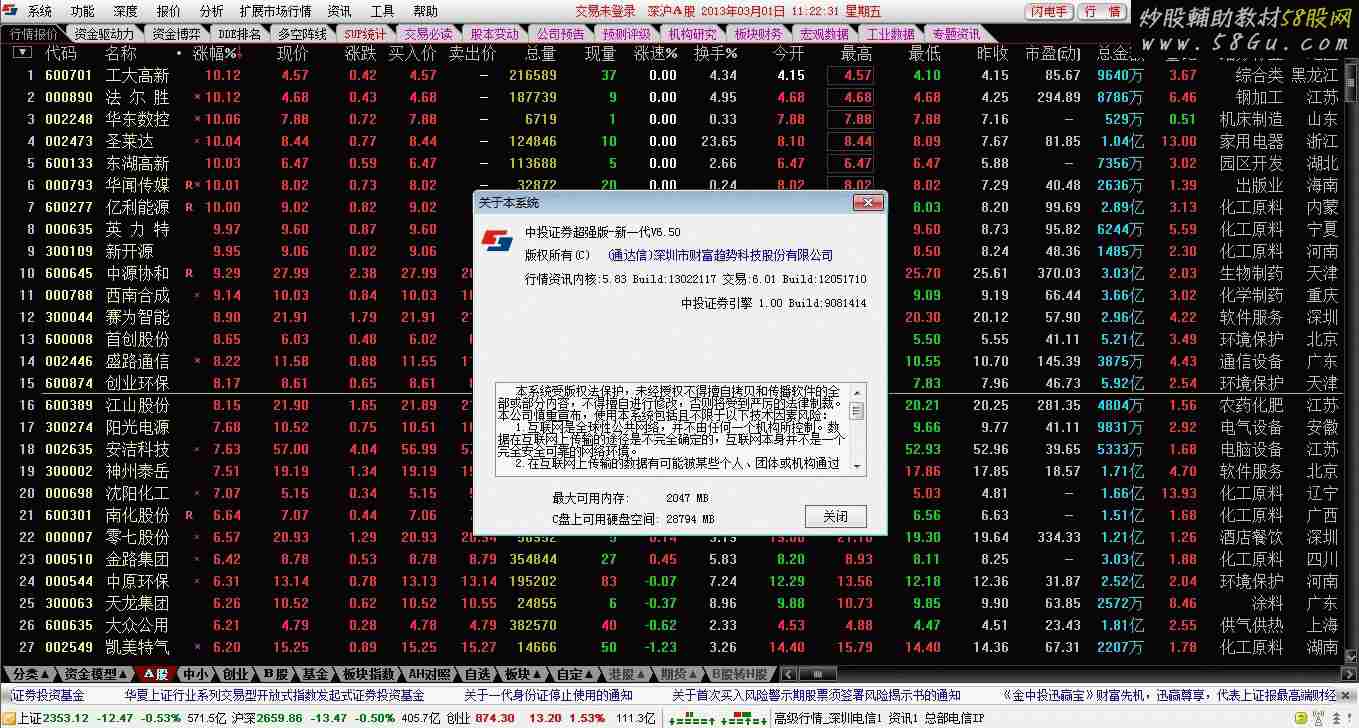Open the 报价 menu
1359x728 pixels.
(x=169, y=12)
